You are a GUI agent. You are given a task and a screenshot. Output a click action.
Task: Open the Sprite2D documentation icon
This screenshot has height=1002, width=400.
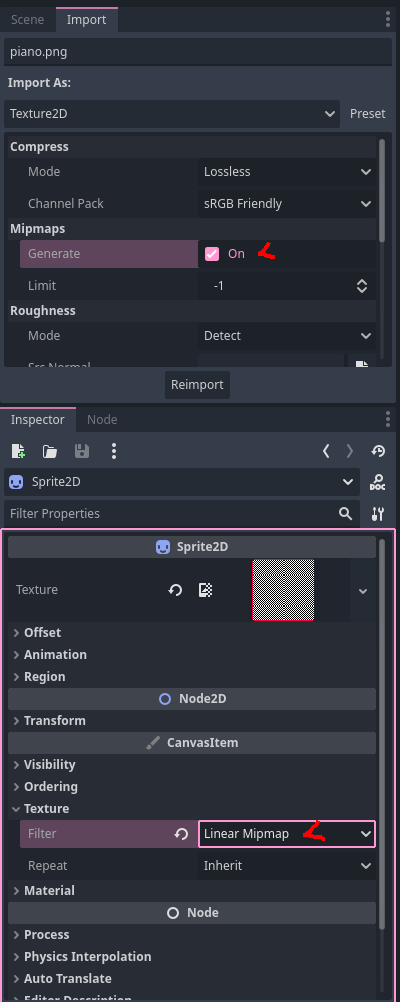[x=378, y=482]
